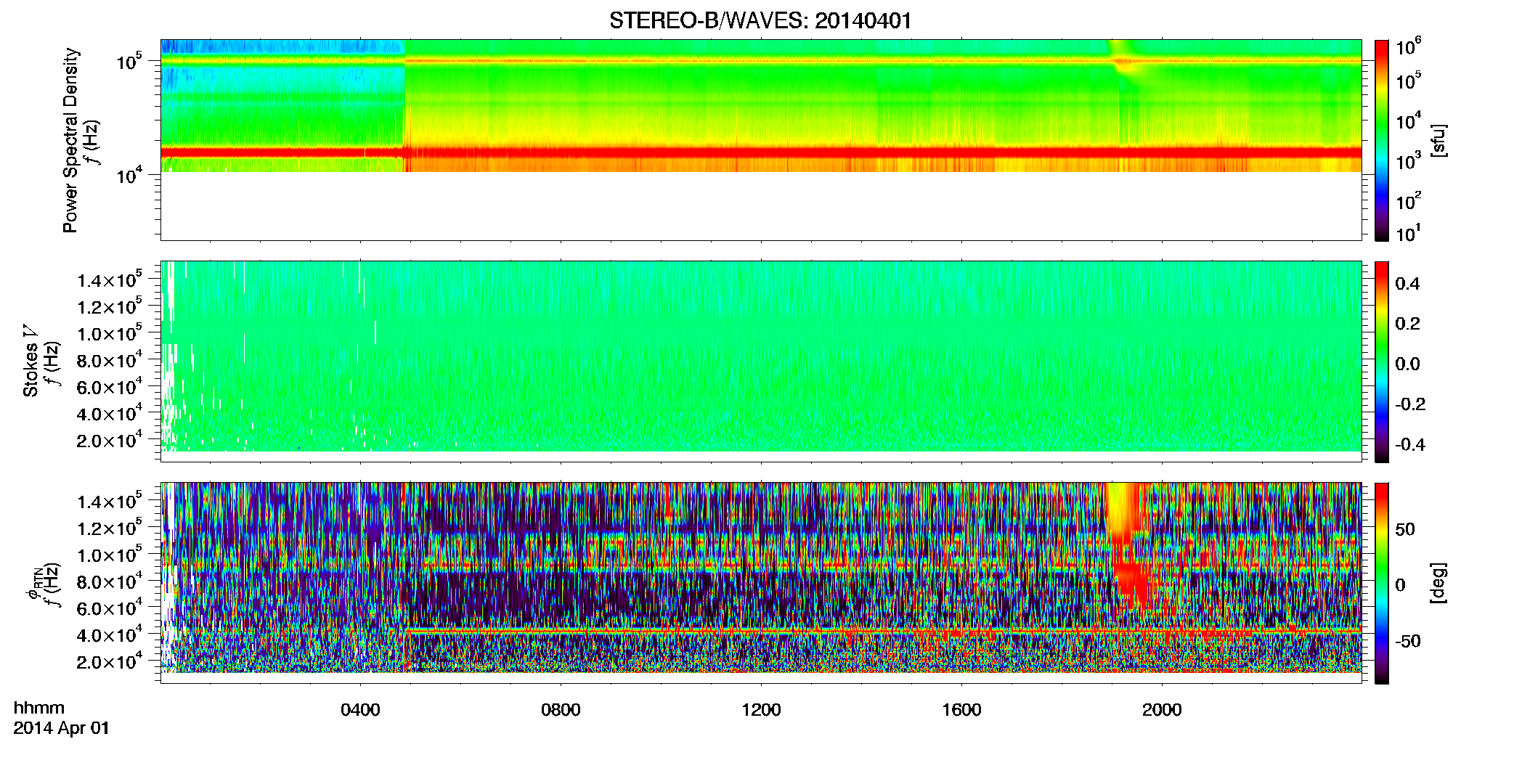This screenshot has width=1522, height=784.
Task: Click the 1600 time axis label
Action: pyautogui.click(x=961, y=709)
